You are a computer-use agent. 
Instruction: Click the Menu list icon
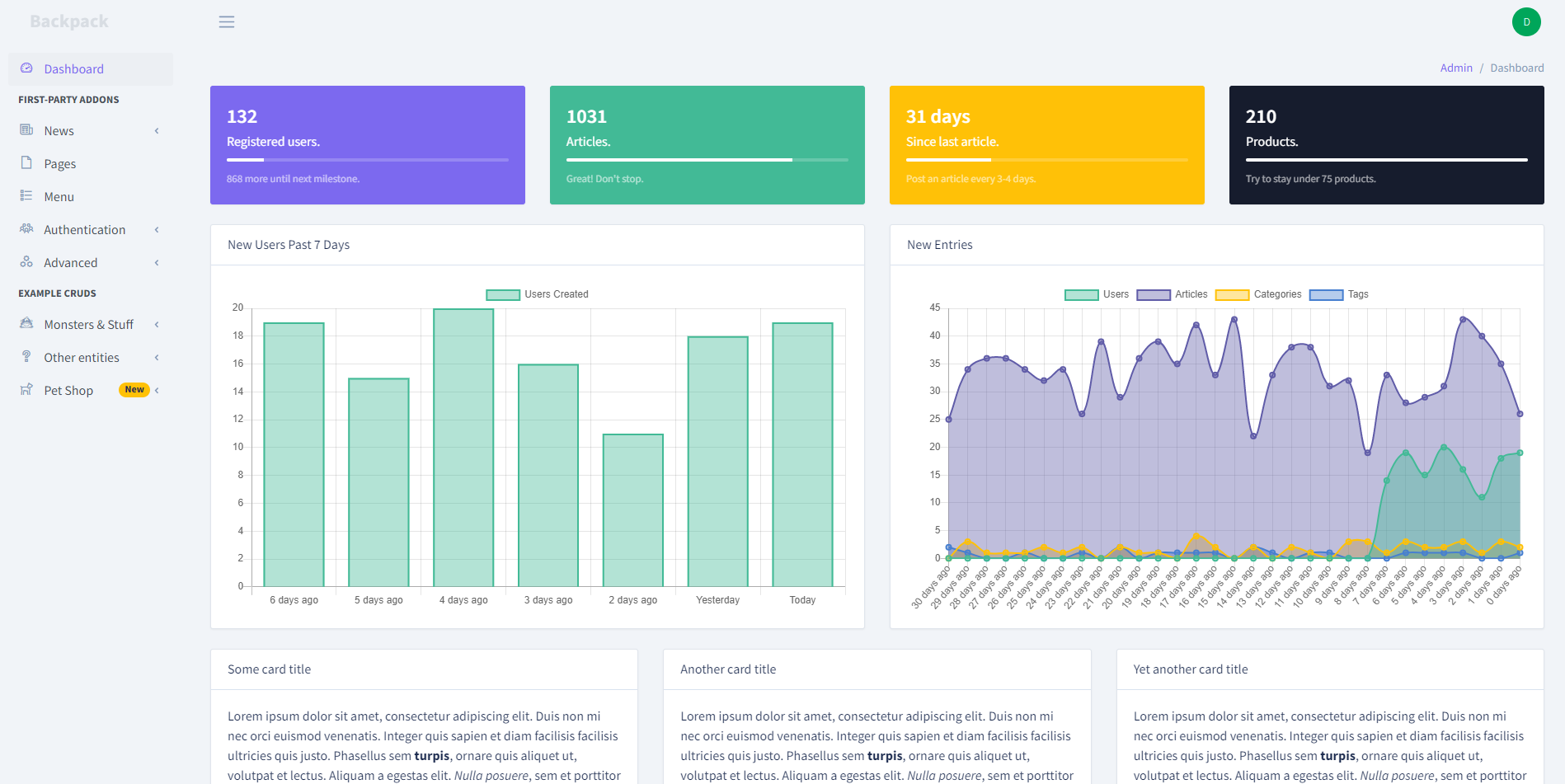[x=27, y=196]
